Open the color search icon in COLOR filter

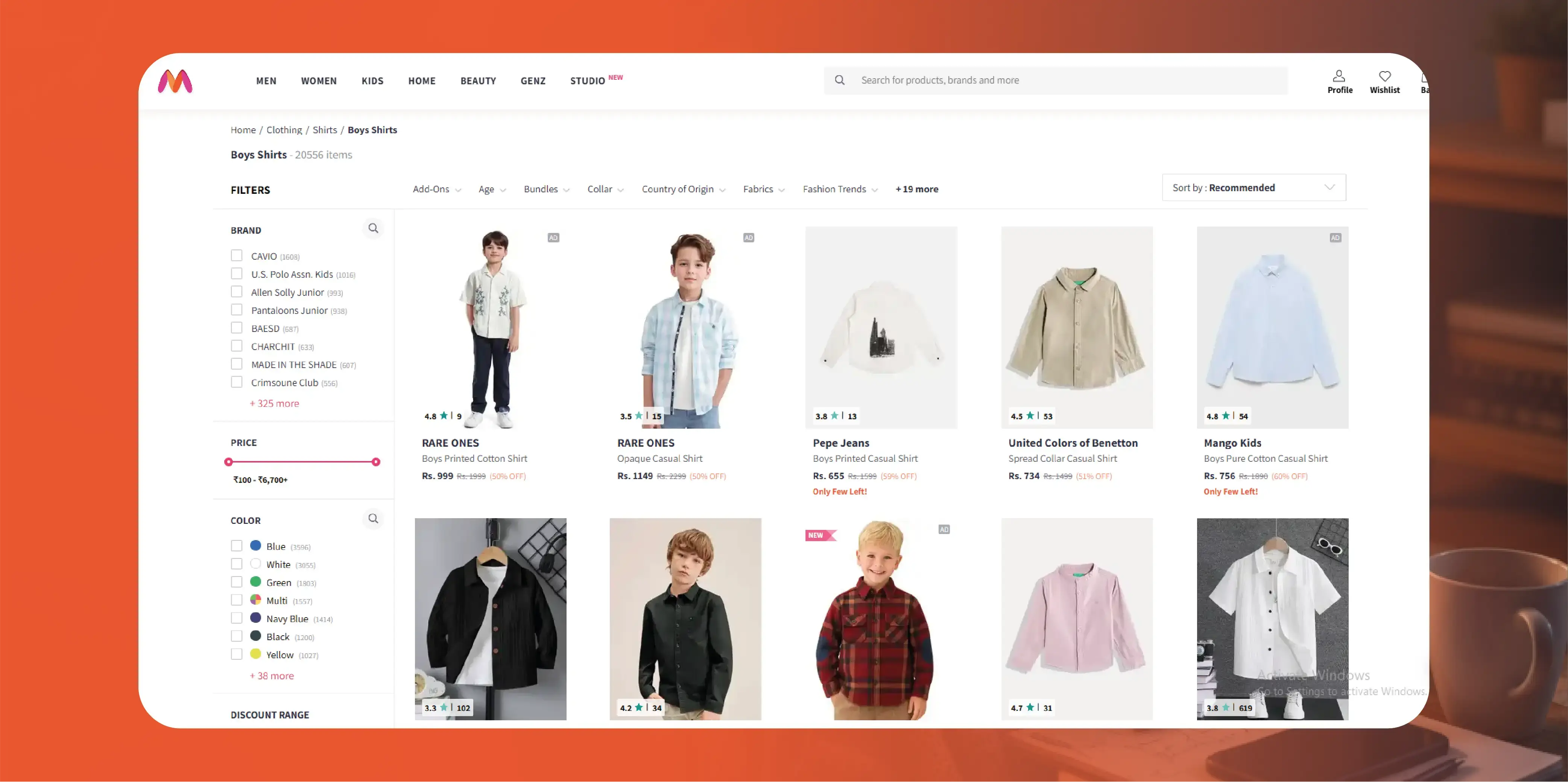pos(373,519)
